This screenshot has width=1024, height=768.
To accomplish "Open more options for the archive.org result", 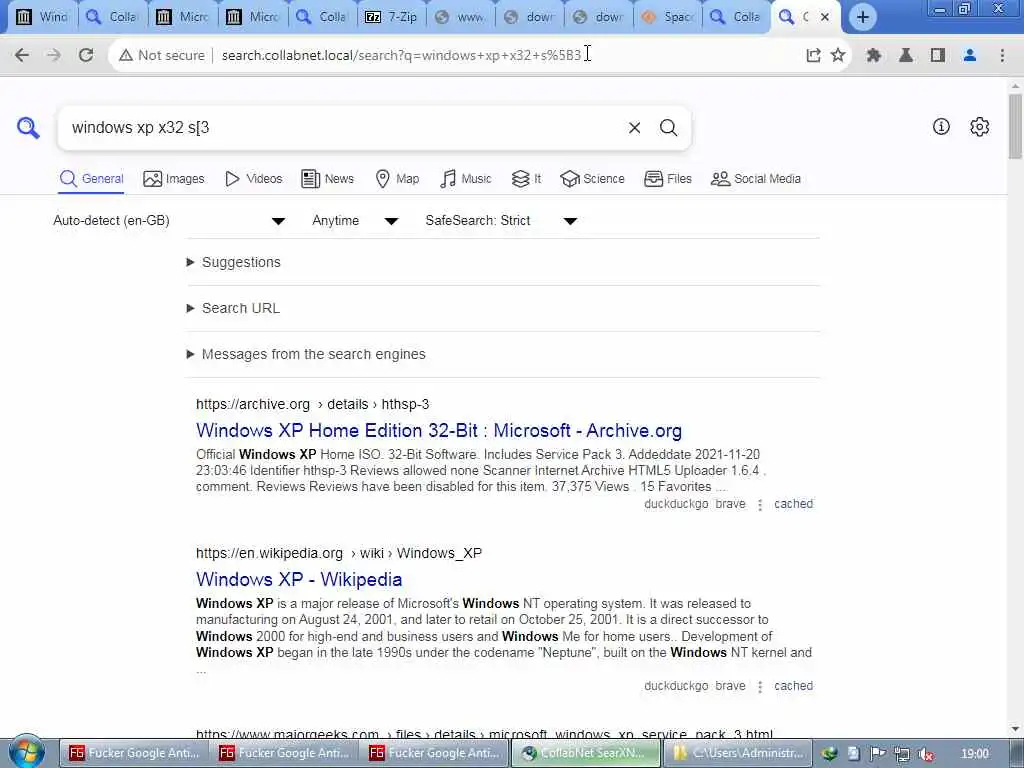I will coord(760,505).
